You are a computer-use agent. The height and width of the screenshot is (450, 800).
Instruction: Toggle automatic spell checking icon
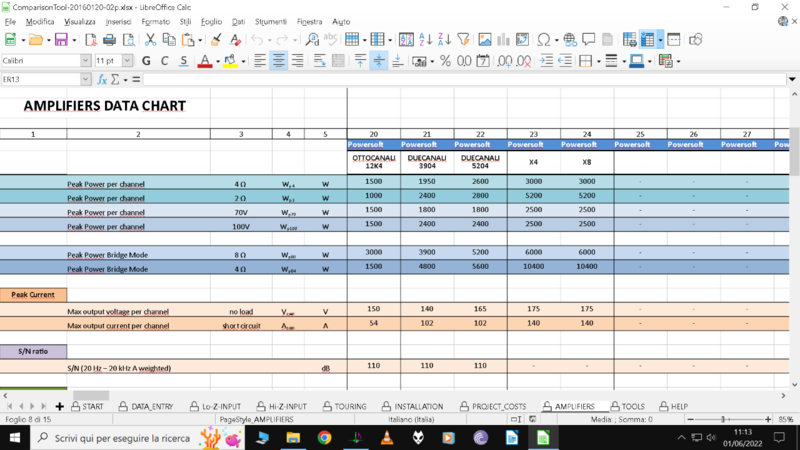pyautogui.click(x=331, y=40)
